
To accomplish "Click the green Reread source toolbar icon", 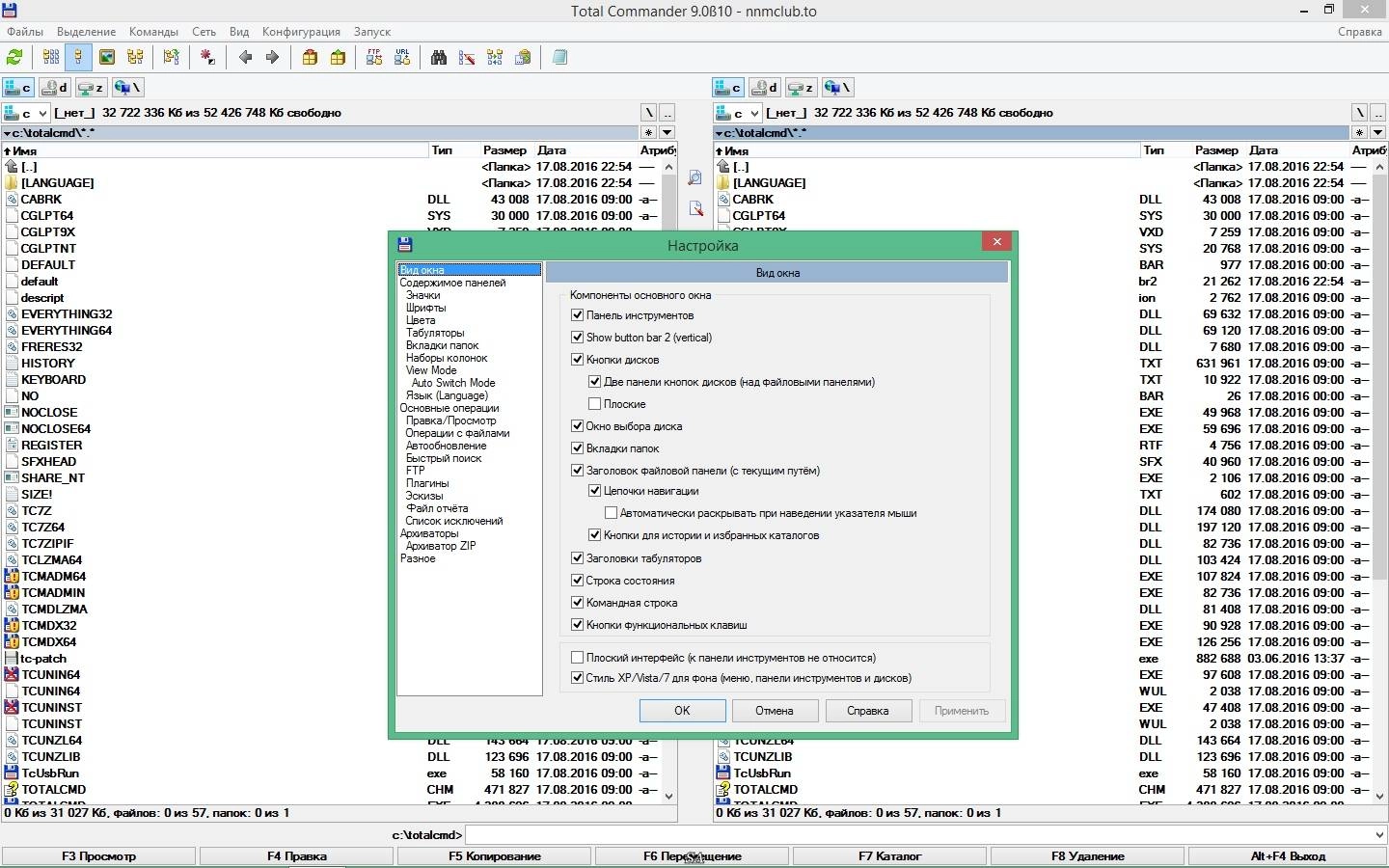I will coord(14,58).
